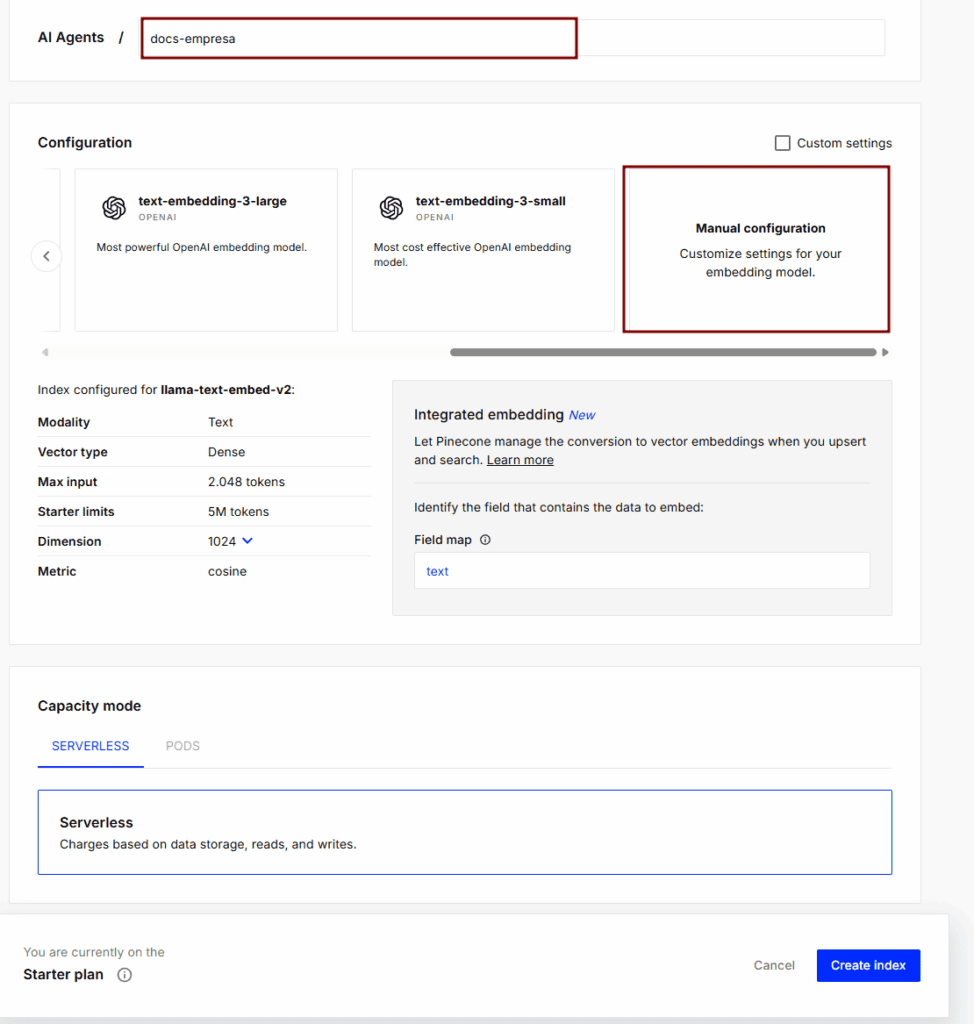
Task: Choose the text-embedding-3-small model card
Action: (483, 250)
